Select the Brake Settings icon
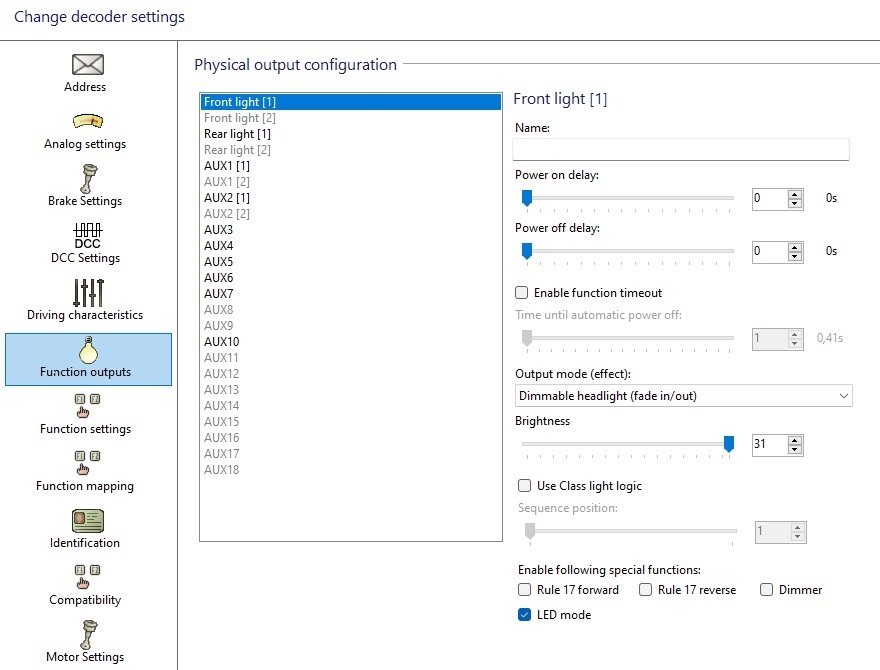 [x=88, y=179]
